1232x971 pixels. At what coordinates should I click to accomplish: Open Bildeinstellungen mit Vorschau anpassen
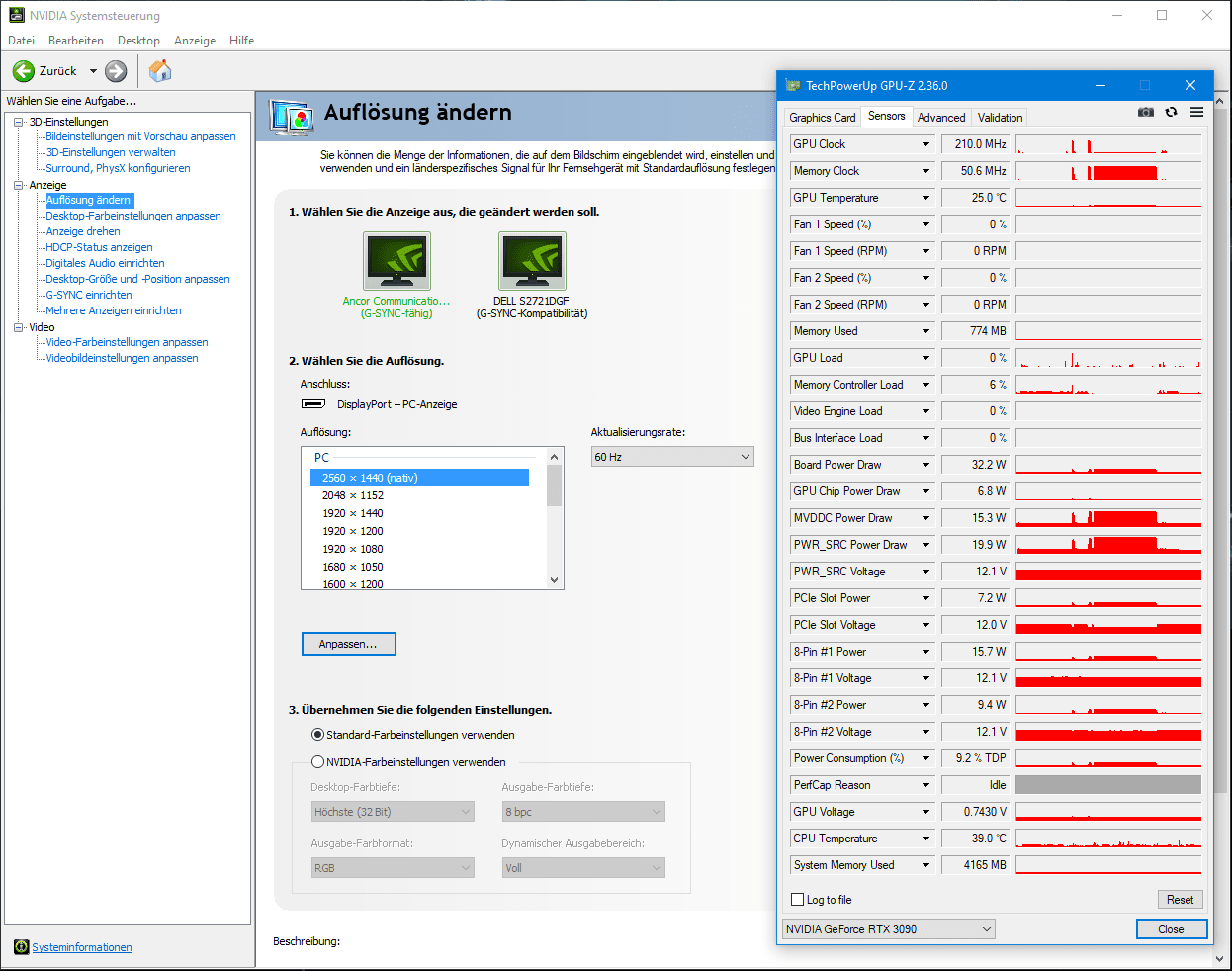141,136
